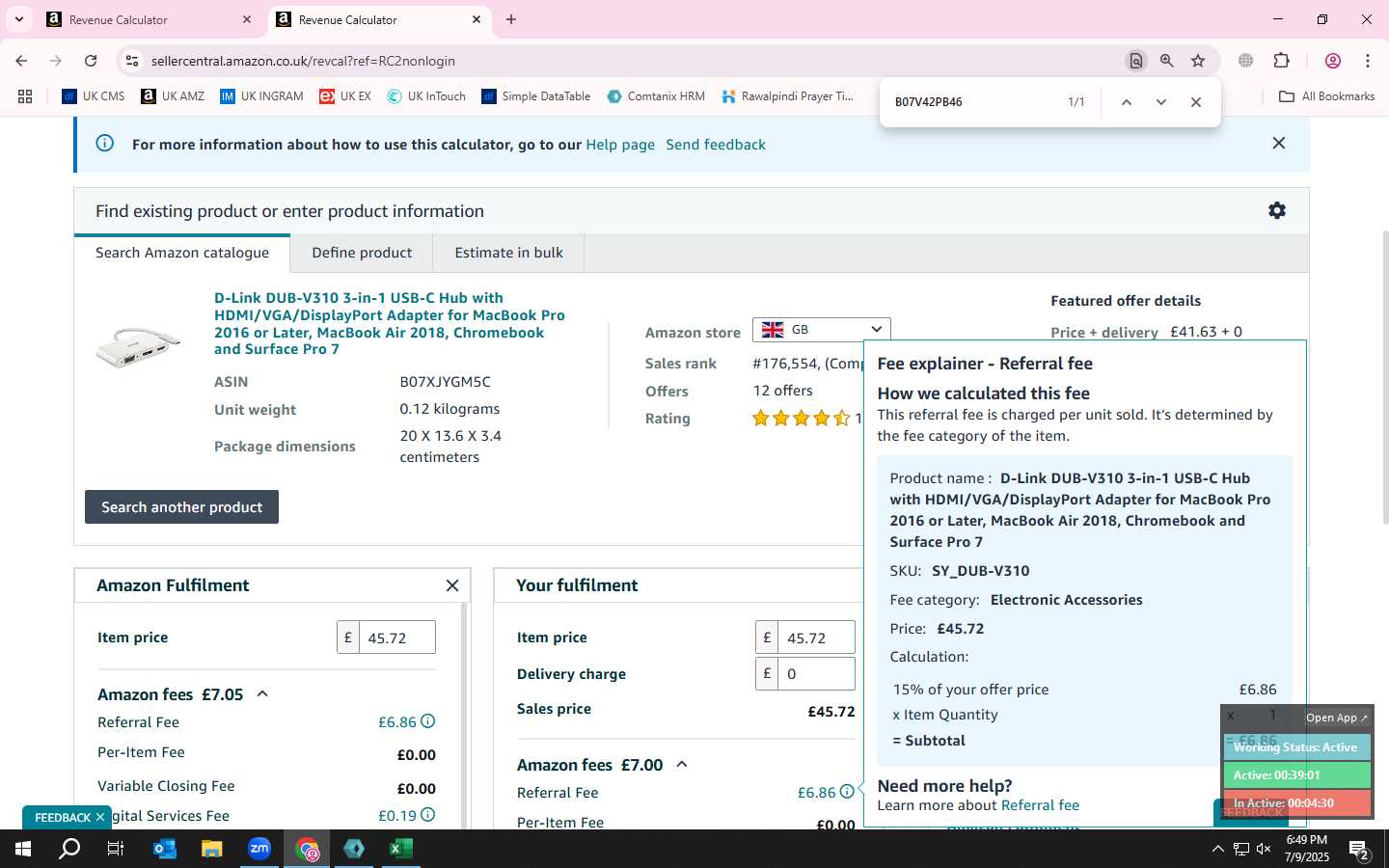Screen dimensions: 1389x868
Task: Open the apps grid in bookmarks bar
Action: 25,96
